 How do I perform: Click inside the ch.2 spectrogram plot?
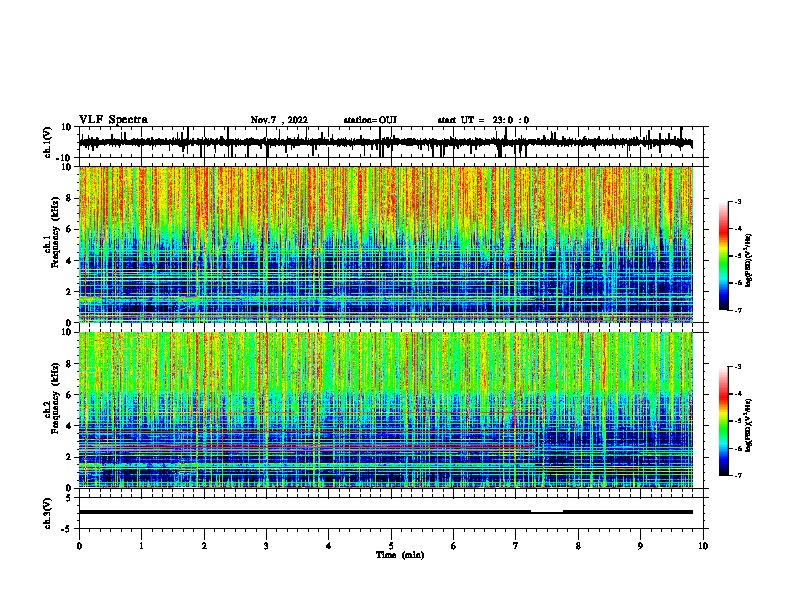385,410
